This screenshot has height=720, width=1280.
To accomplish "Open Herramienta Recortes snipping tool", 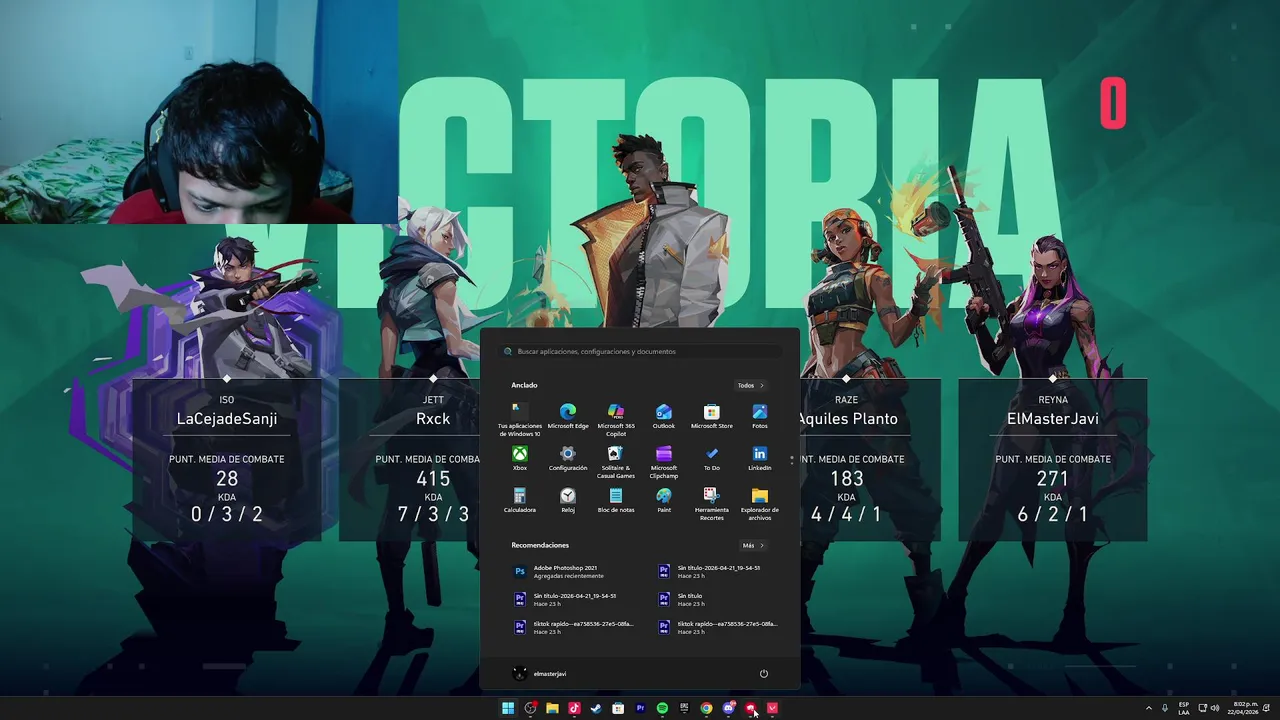I will [x=712, y=503].
